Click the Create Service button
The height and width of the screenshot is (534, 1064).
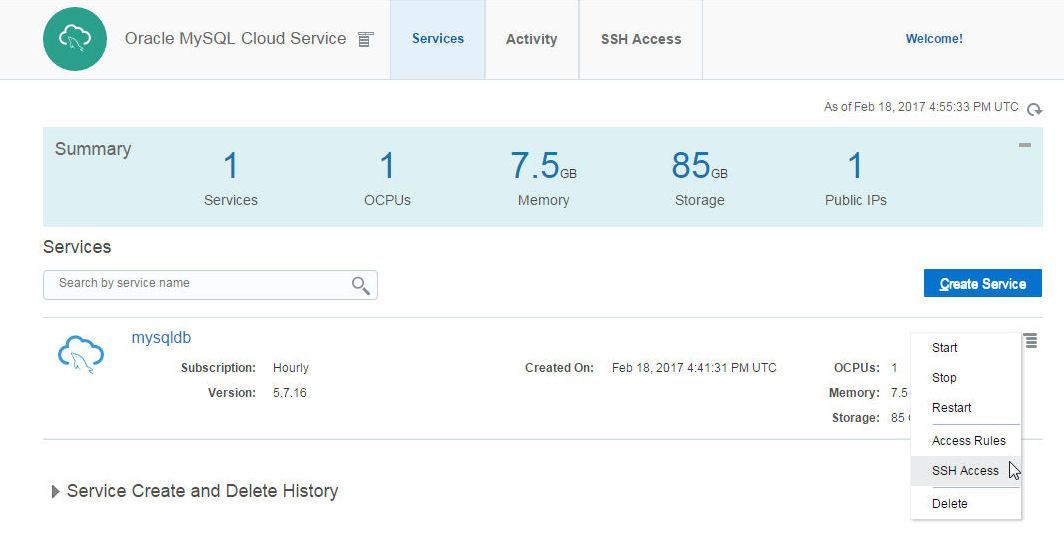pyautogui.click(x=983, y=284)
